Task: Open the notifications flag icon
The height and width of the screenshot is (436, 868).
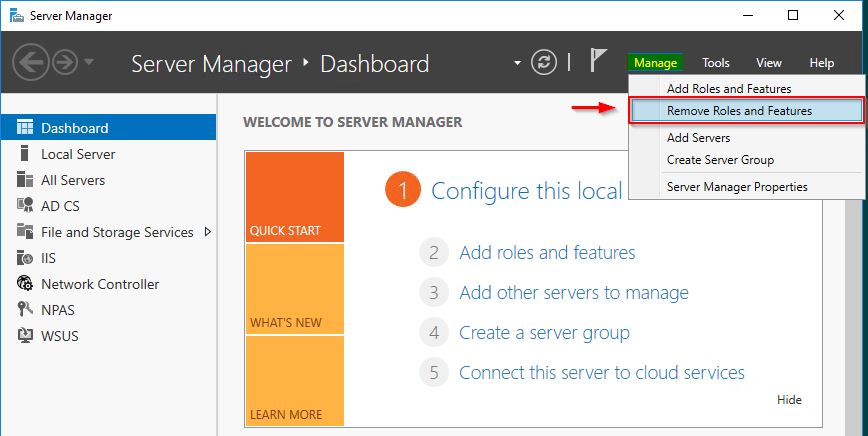Action: click(598, 60)
